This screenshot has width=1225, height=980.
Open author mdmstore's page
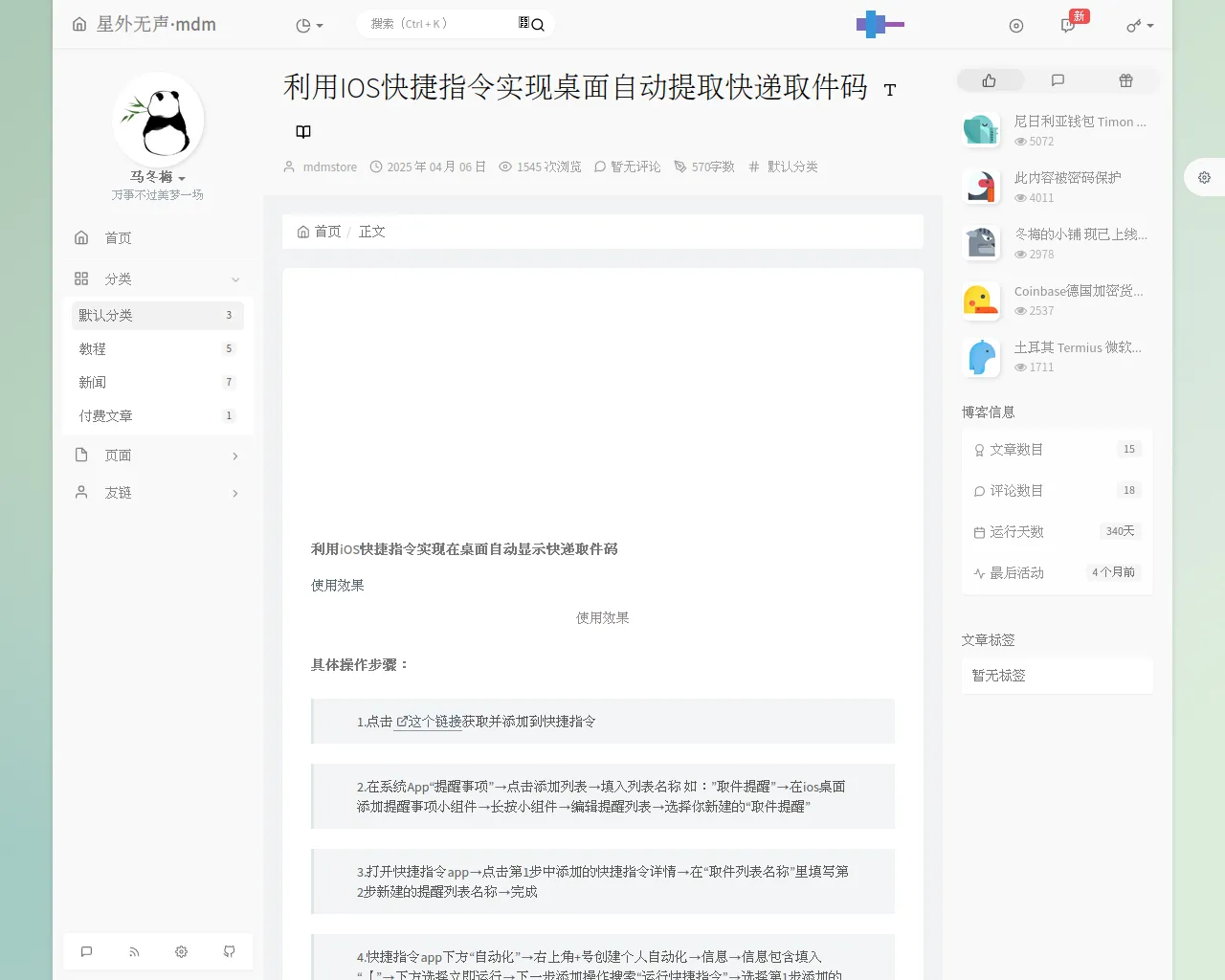tap(329, 167)
